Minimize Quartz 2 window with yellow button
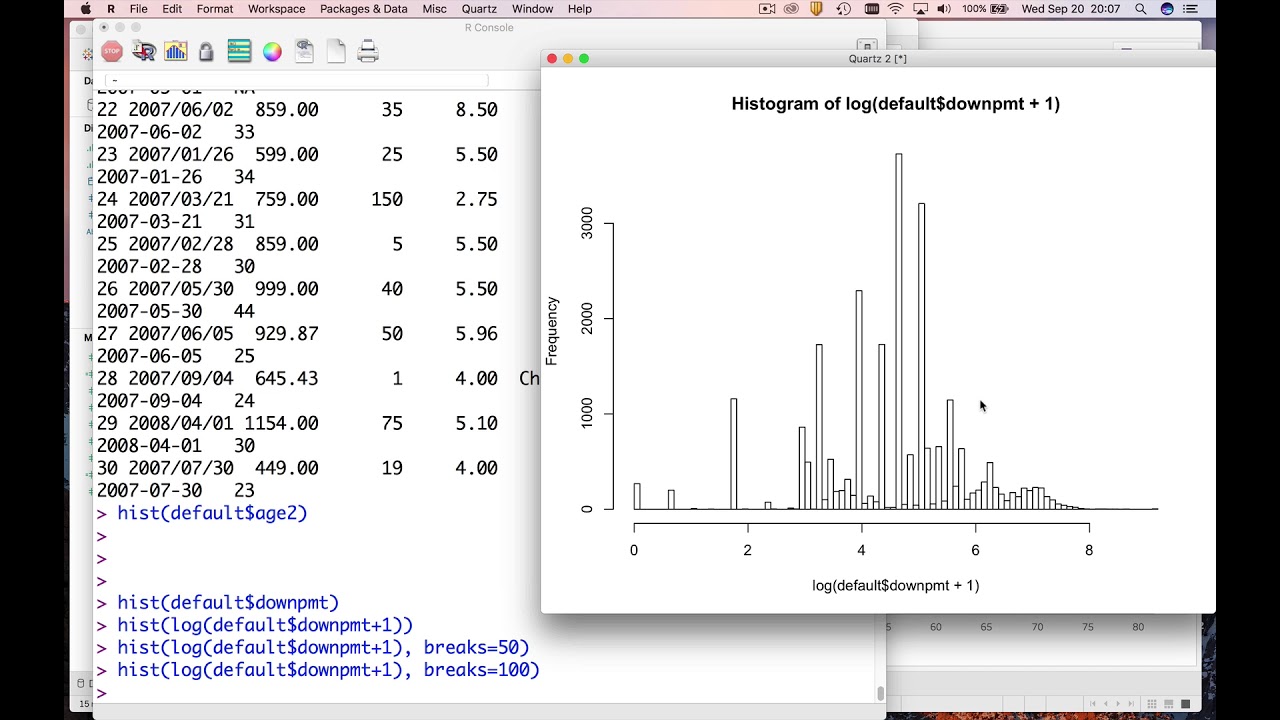1280x720 pixels. (x=568, y=58)
